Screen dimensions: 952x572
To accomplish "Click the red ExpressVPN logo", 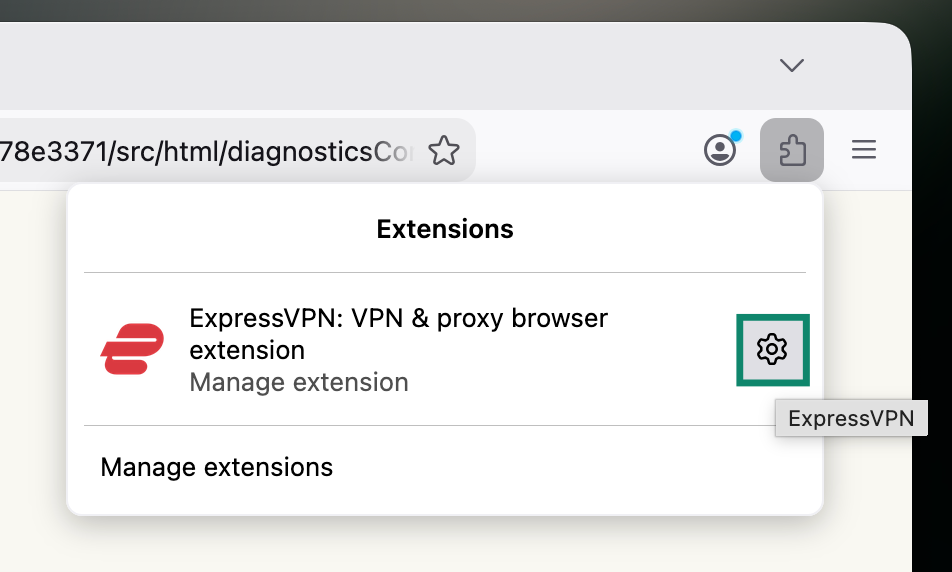I will 132,349.
